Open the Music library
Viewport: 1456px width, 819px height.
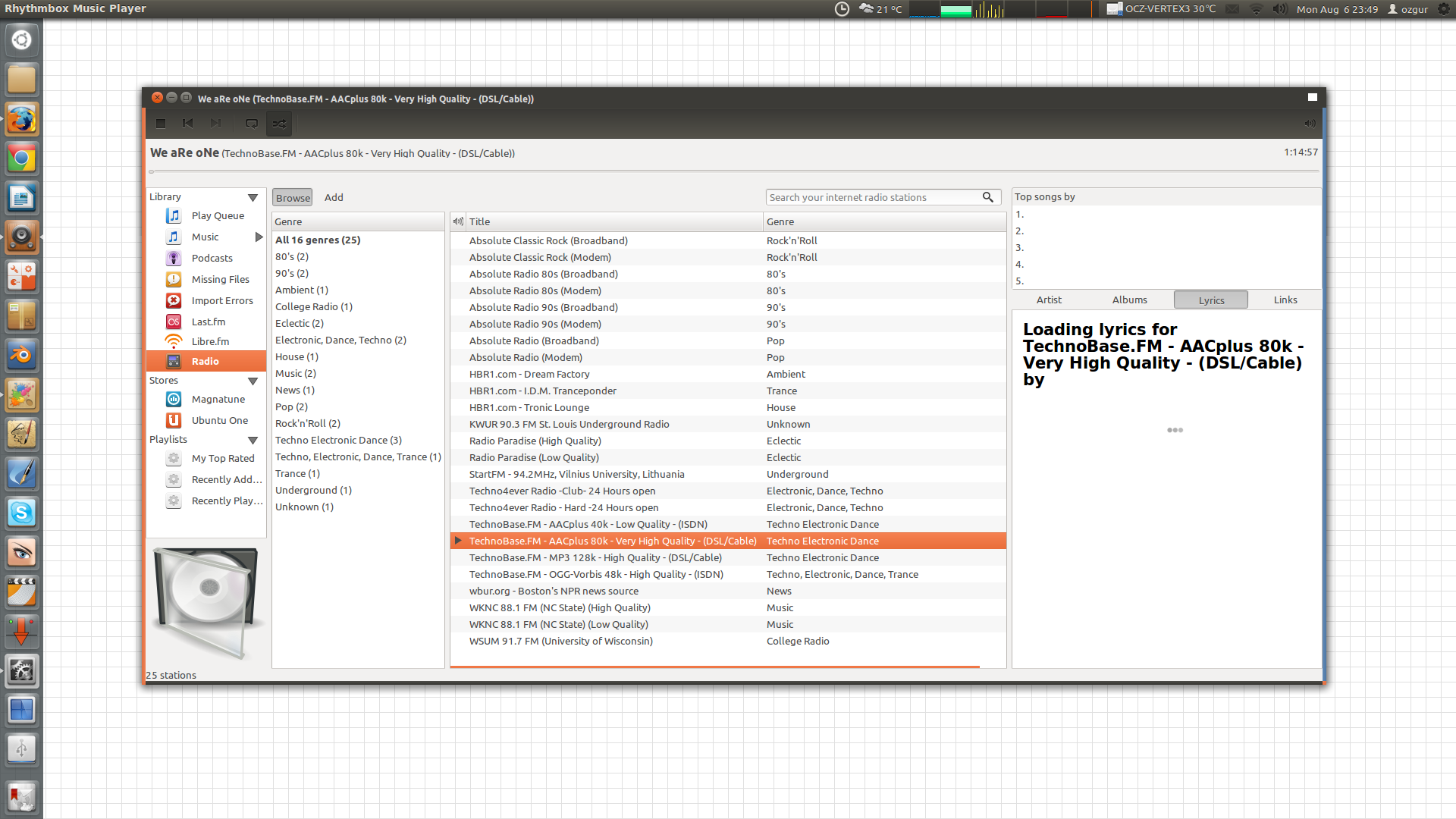(x=205, y=237)
